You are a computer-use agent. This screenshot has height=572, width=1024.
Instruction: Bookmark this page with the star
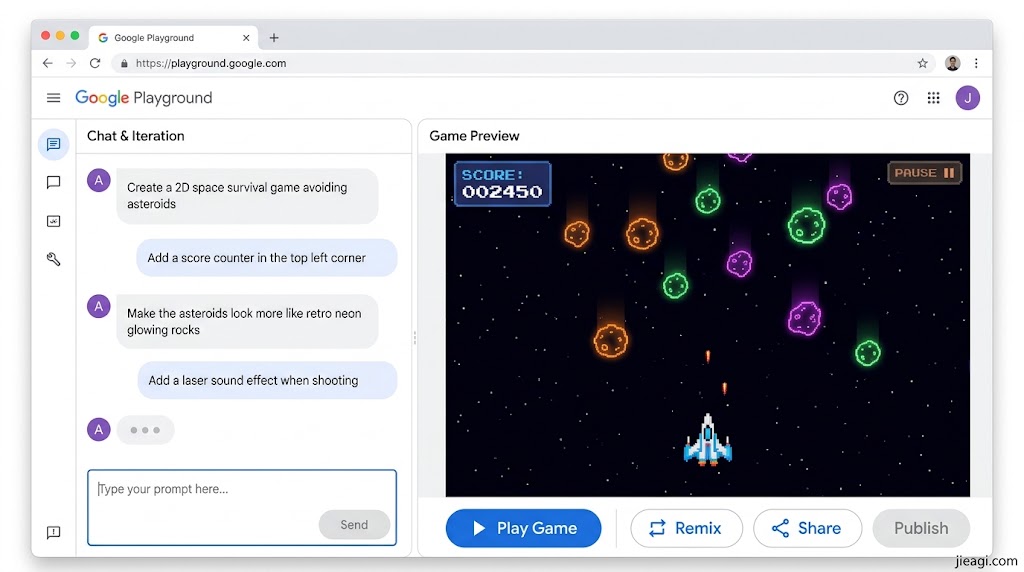coord(922,63)
